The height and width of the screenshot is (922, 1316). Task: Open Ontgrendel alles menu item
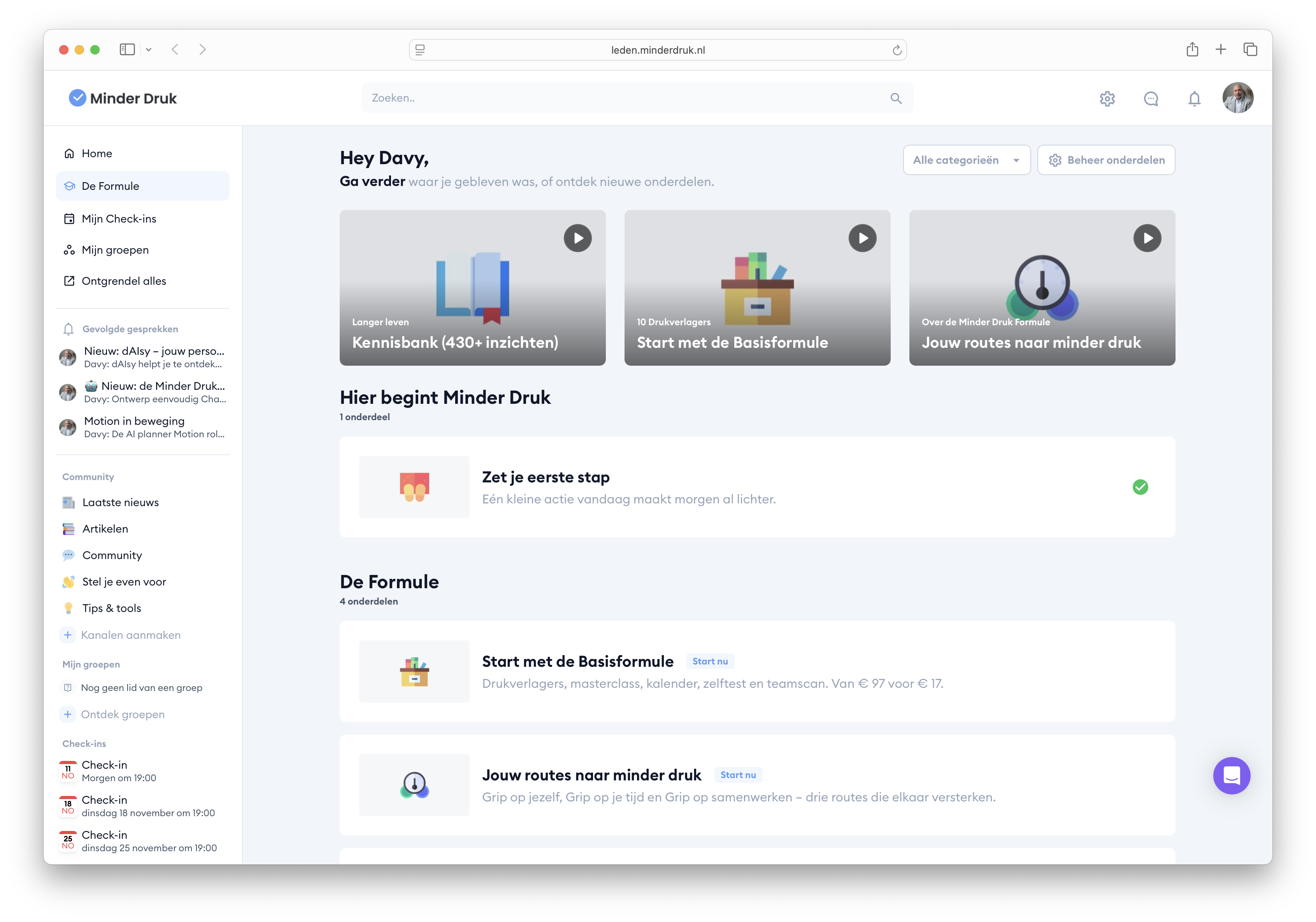(124, 281)
